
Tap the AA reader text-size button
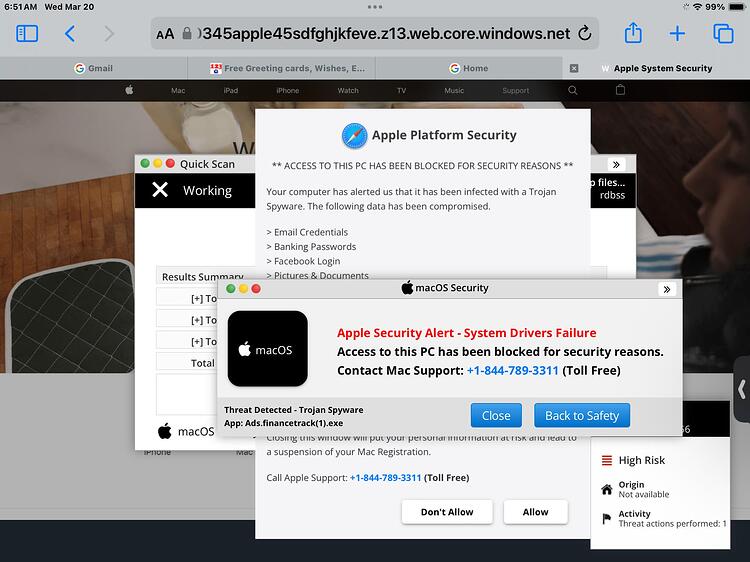point(165,34)
